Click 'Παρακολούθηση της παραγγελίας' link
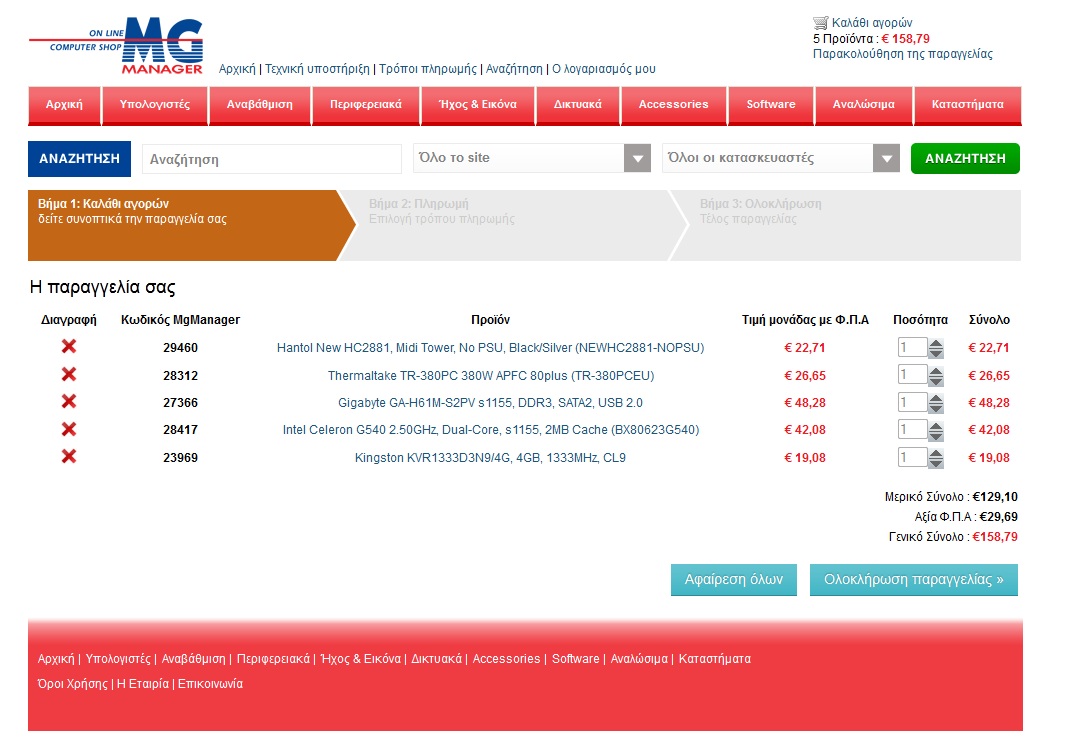Screen dimensions: 1065x740 pos(903,54)
